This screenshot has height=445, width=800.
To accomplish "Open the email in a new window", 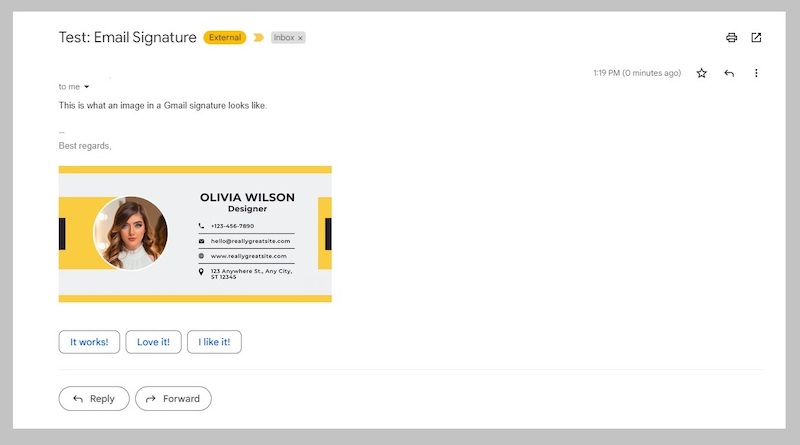I will (x=756, y=37).
